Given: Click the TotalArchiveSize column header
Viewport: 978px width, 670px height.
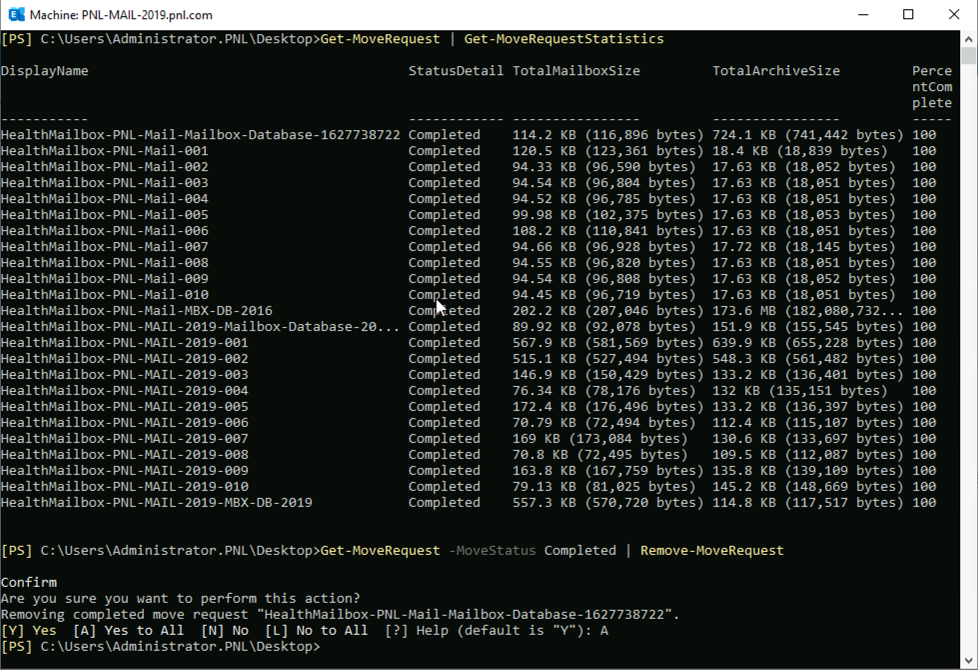Looking at the screenshot, I should click(776, 71).
